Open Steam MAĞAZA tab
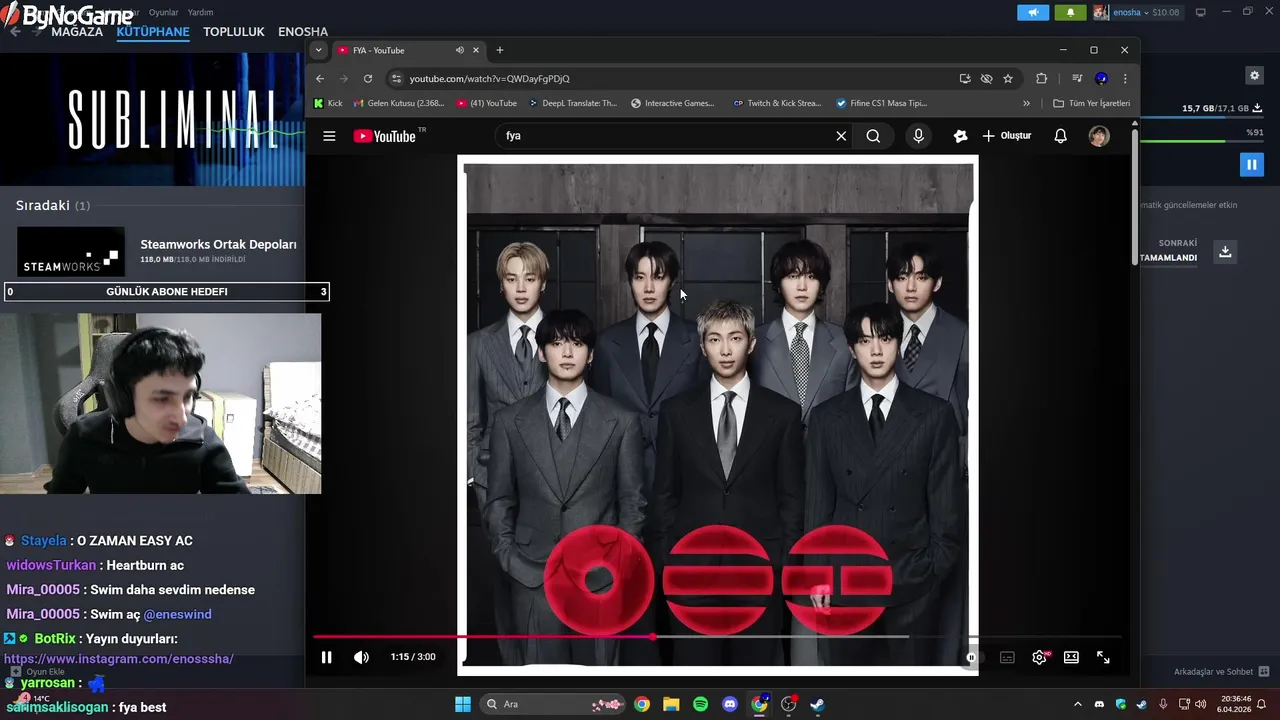The image size is (1280, 720). 77,32
